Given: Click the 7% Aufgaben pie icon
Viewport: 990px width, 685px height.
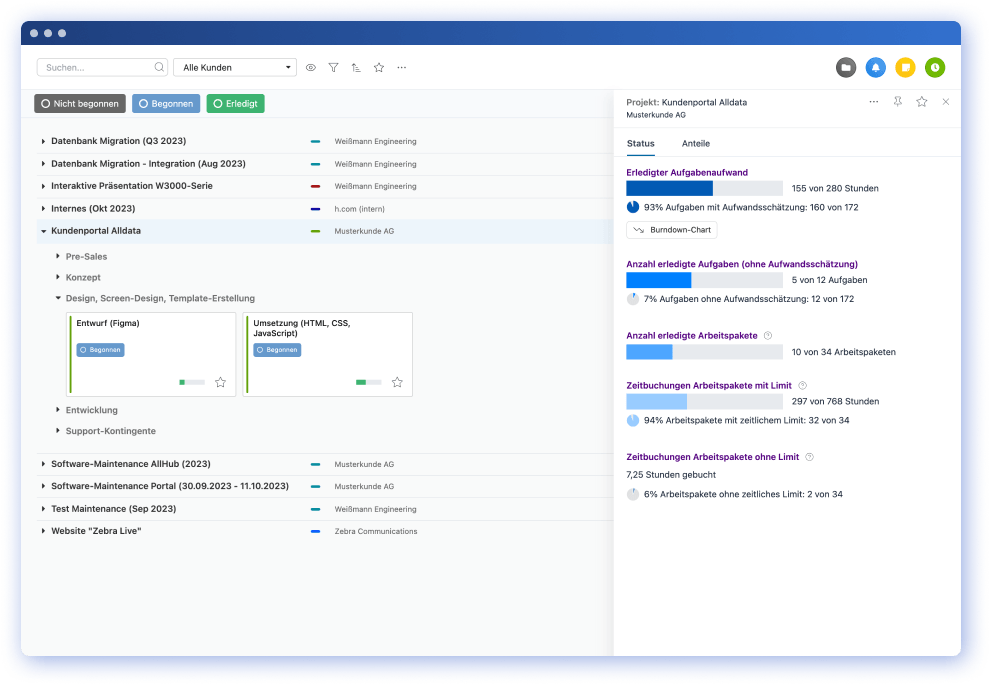Looking at the screenshot, I should tap(633, 299).
